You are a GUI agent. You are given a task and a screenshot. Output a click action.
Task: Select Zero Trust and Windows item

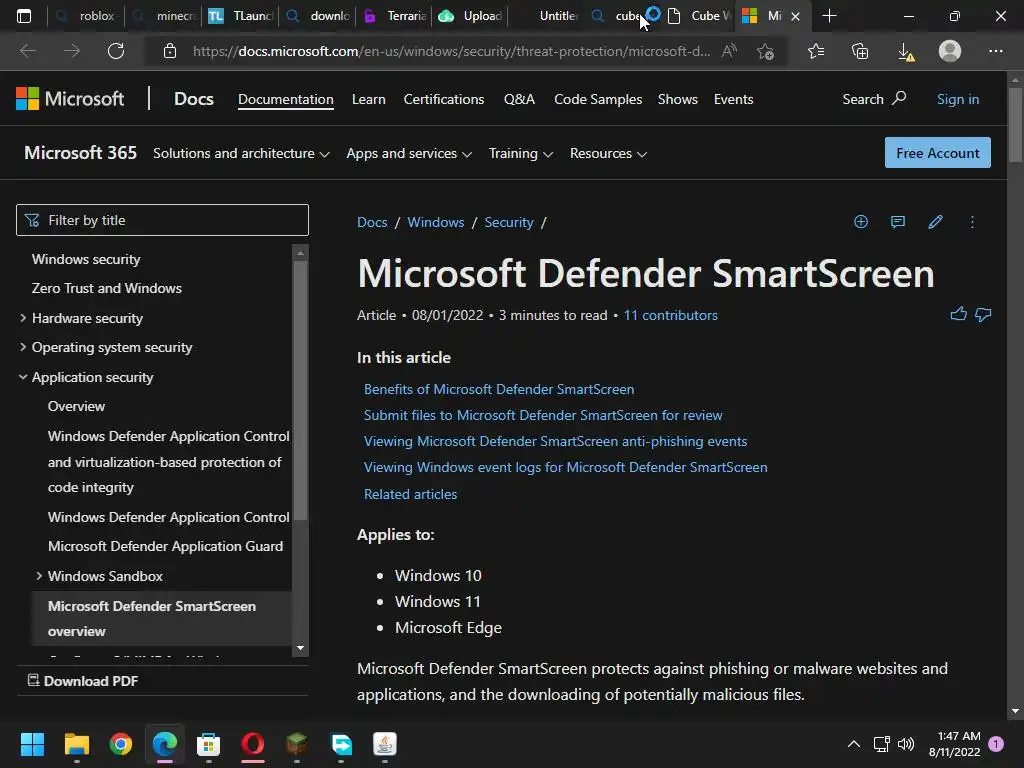[106, 288]
